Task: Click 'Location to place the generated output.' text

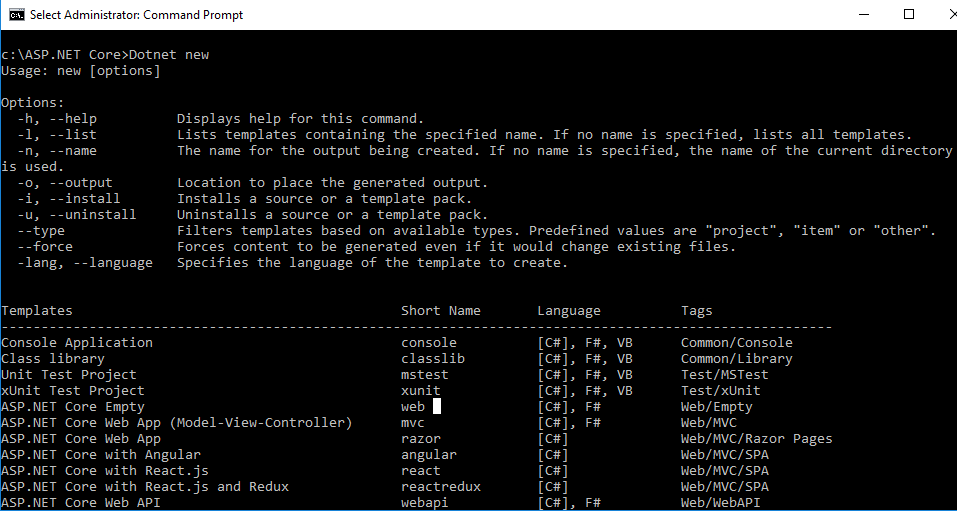Action: [x=333, y=182]
